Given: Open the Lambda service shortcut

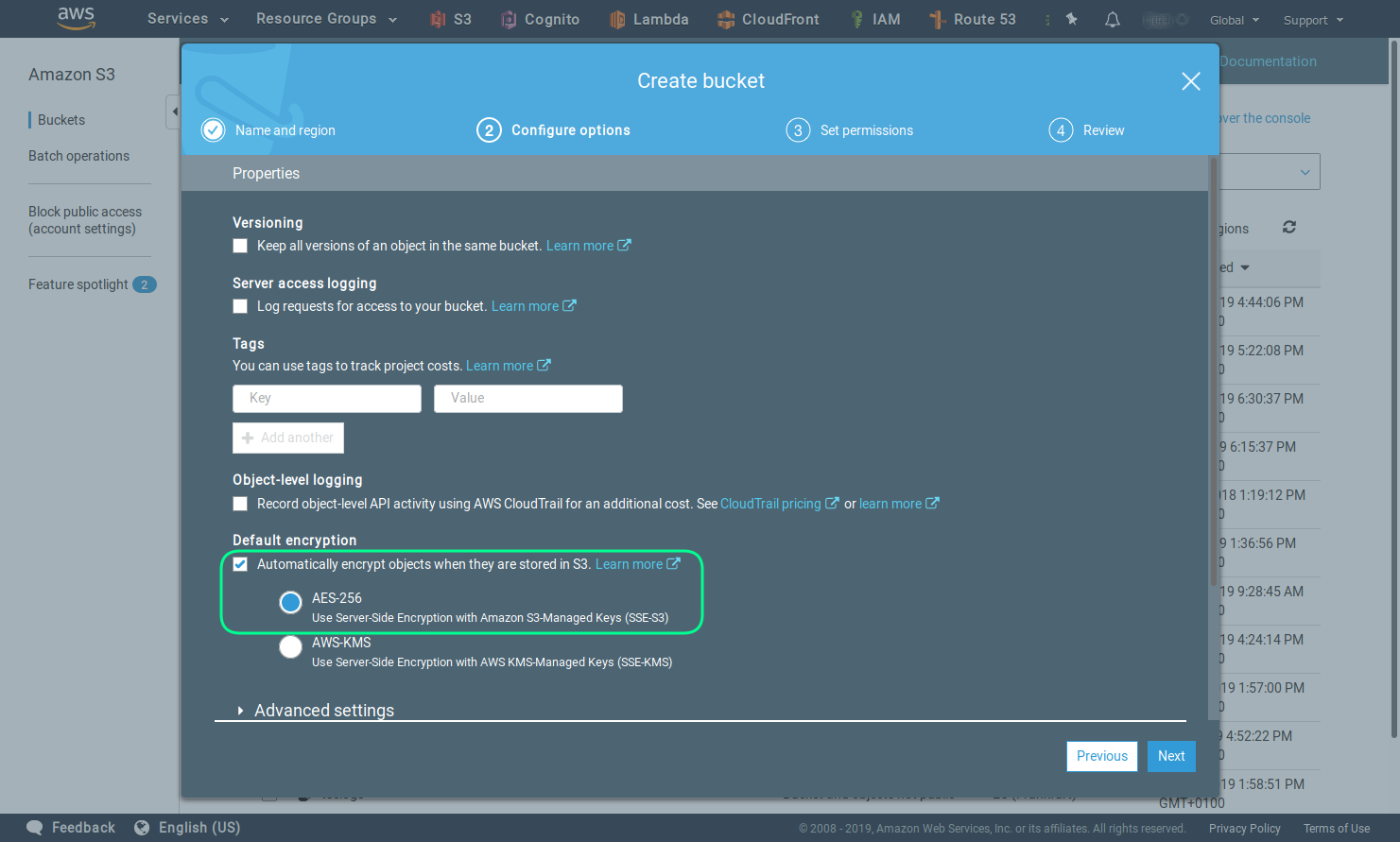Looking at the screenshot, I should (648, 19).
